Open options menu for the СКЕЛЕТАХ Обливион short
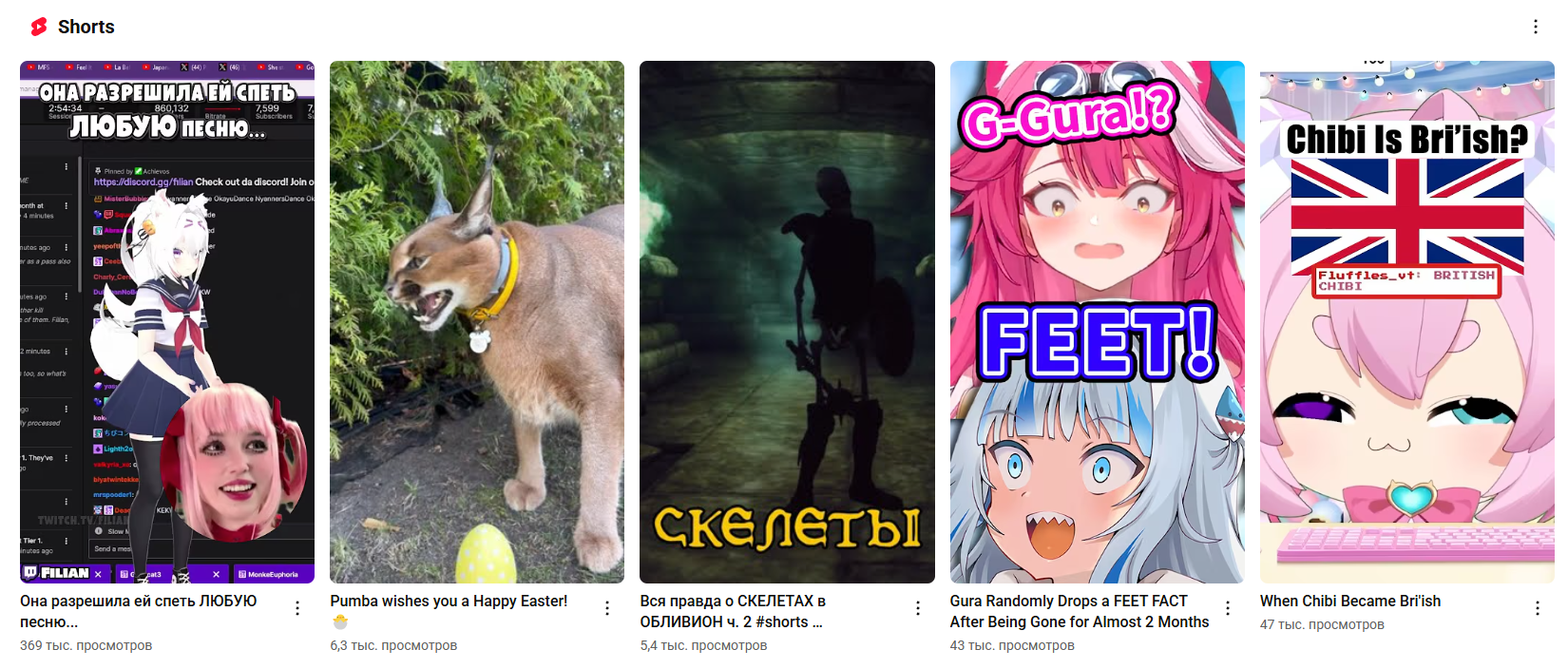The height and width of the screenshot is (669, 1568). coord(918,608)
